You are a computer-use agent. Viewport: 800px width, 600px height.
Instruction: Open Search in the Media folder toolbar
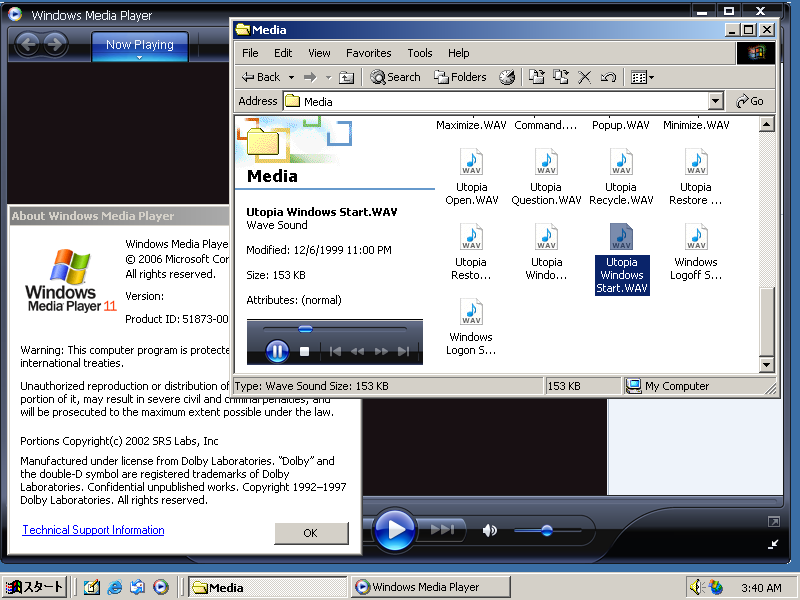click(x=395, y=77)
